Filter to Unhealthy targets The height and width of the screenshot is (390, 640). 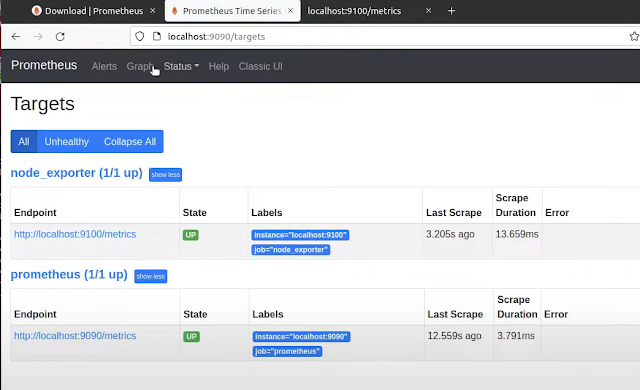67,142
